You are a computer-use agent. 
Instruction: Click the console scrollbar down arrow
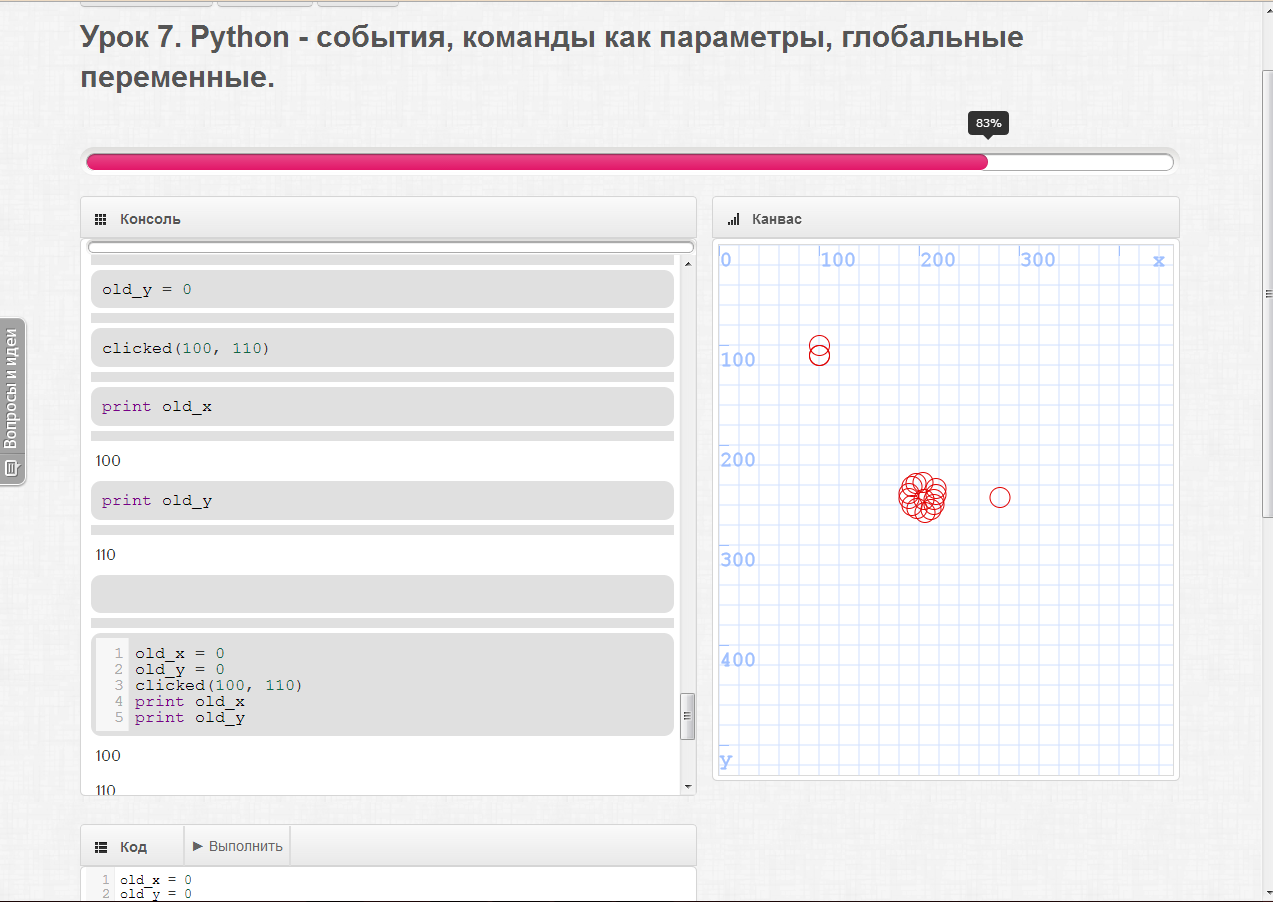(687, 787)
